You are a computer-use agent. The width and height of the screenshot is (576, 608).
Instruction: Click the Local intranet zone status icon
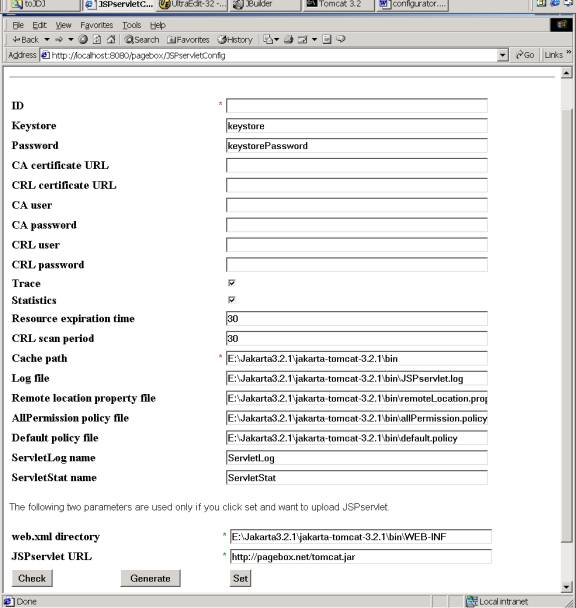point(472,601)
